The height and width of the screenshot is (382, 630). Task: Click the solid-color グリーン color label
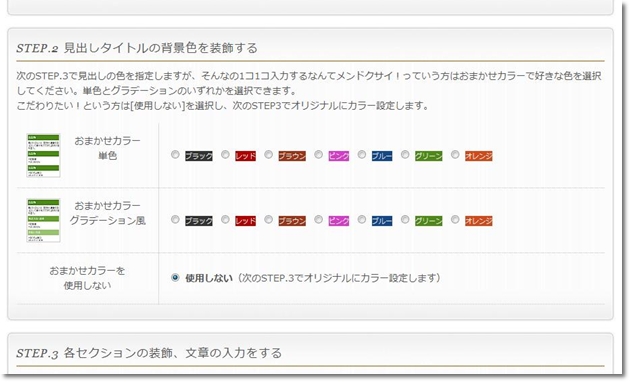click(x=429, y=156)
